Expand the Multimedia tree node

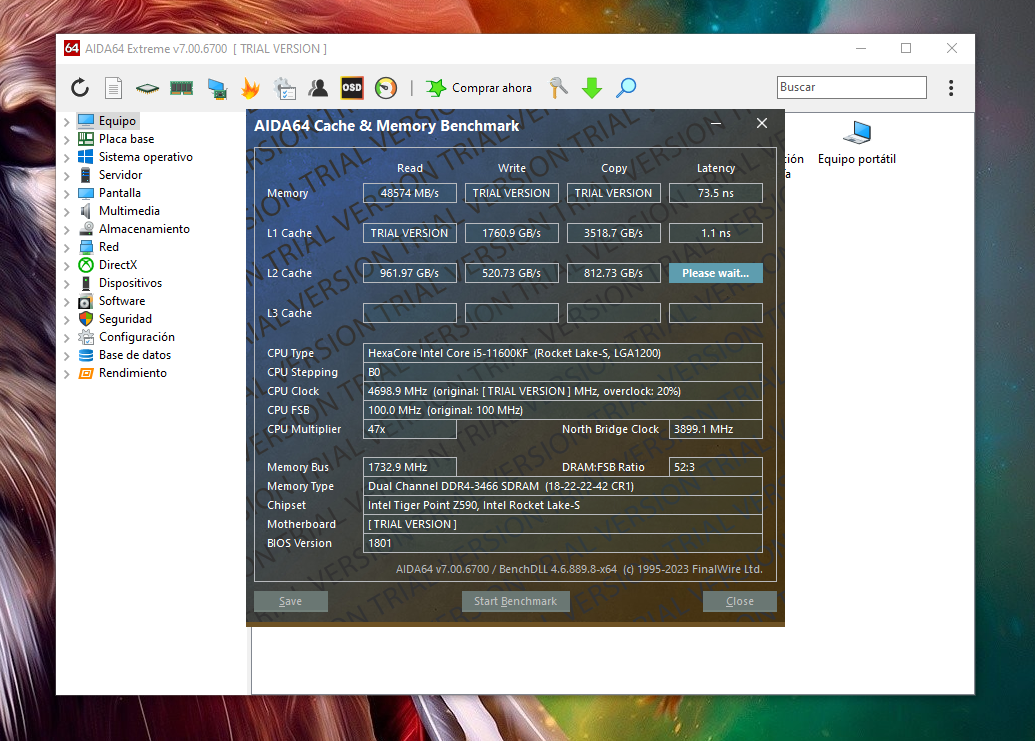(x=67, y=211)
